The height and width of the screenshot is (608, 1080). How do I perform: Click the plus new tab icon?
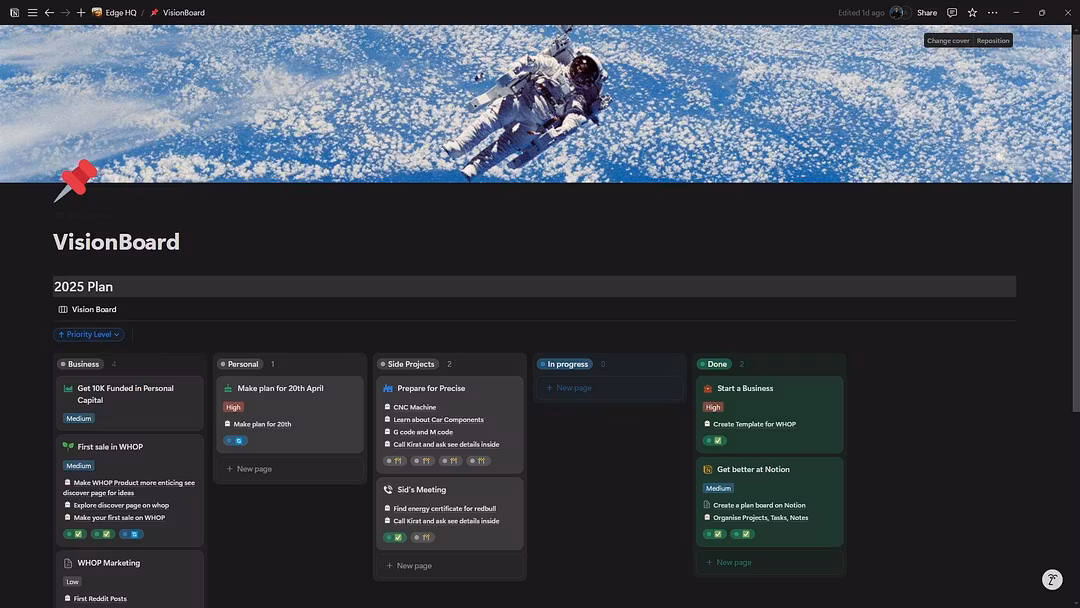(x=81, y=13)
